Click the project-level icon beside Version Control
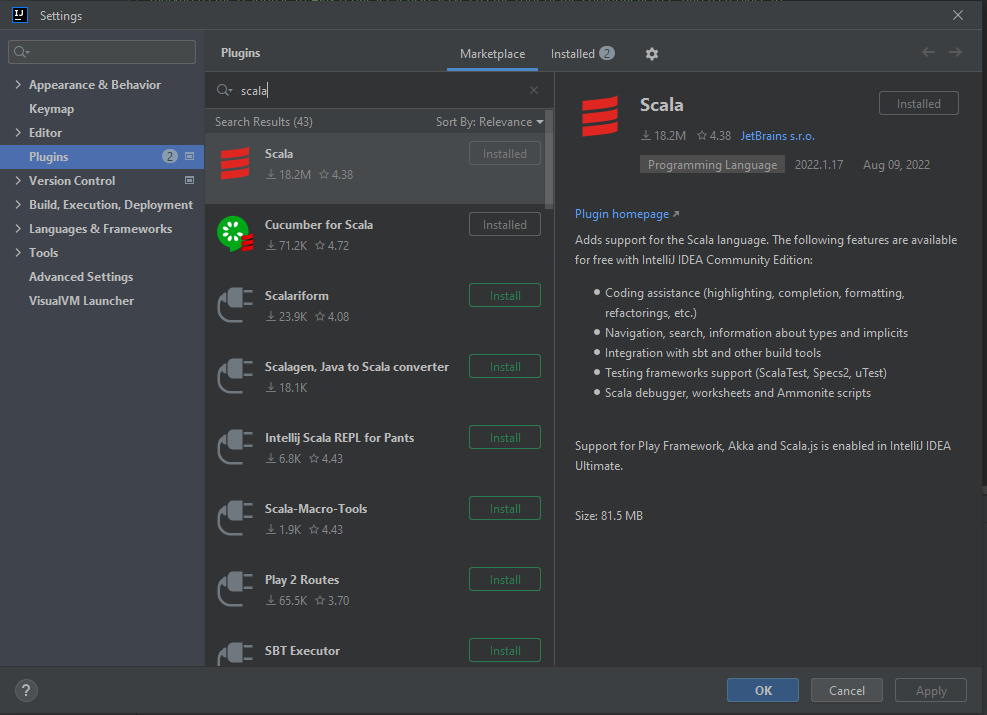987x715 pixels. [189, 180]
